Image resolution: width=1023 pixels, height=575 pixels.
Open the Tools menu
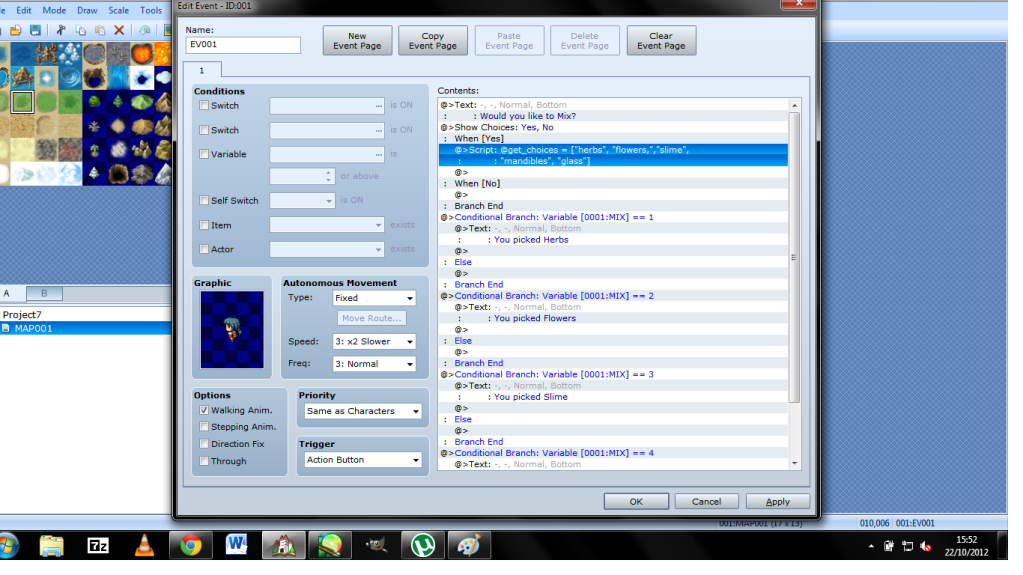(x=151, y=10)
